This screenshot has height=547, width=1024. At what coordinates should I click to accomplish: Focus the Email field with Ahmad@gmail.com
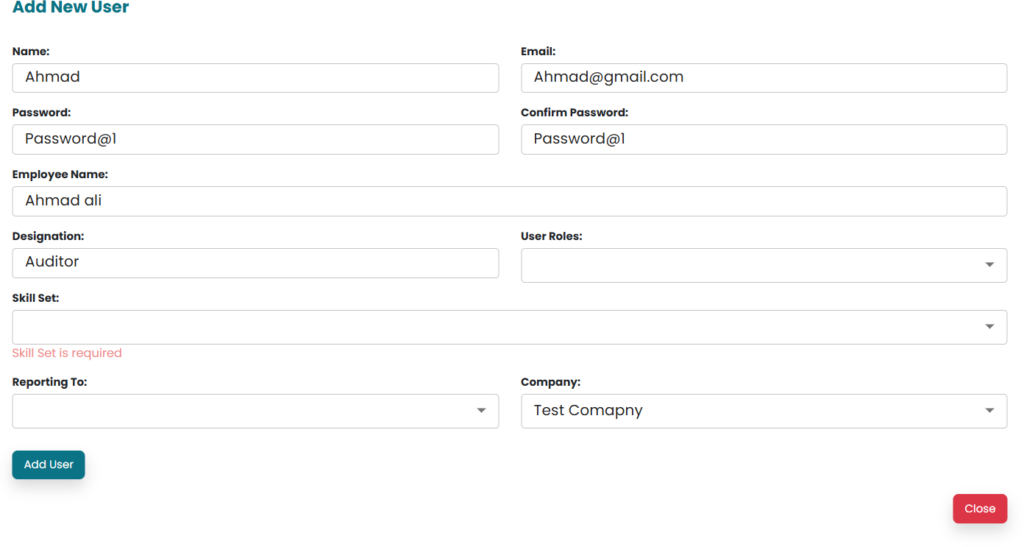764,78
